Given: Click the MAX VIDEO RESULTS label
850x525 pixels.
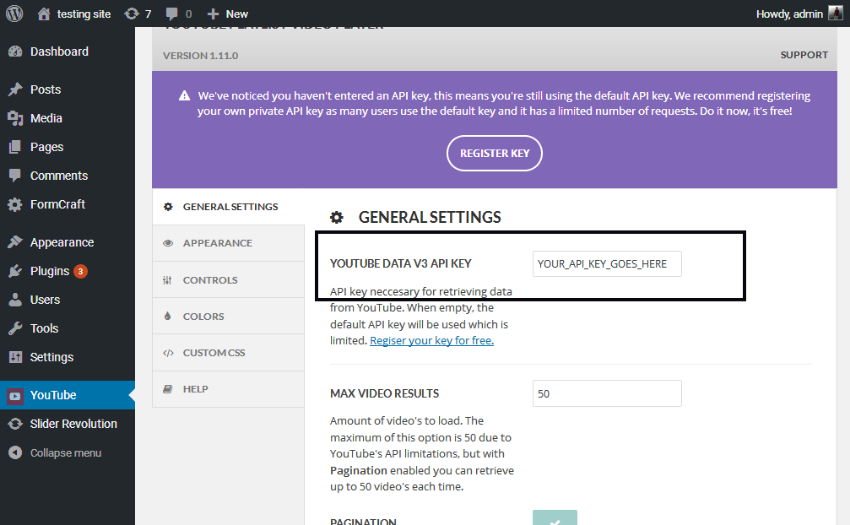Looking at the screenshot, I should [384, 394].
